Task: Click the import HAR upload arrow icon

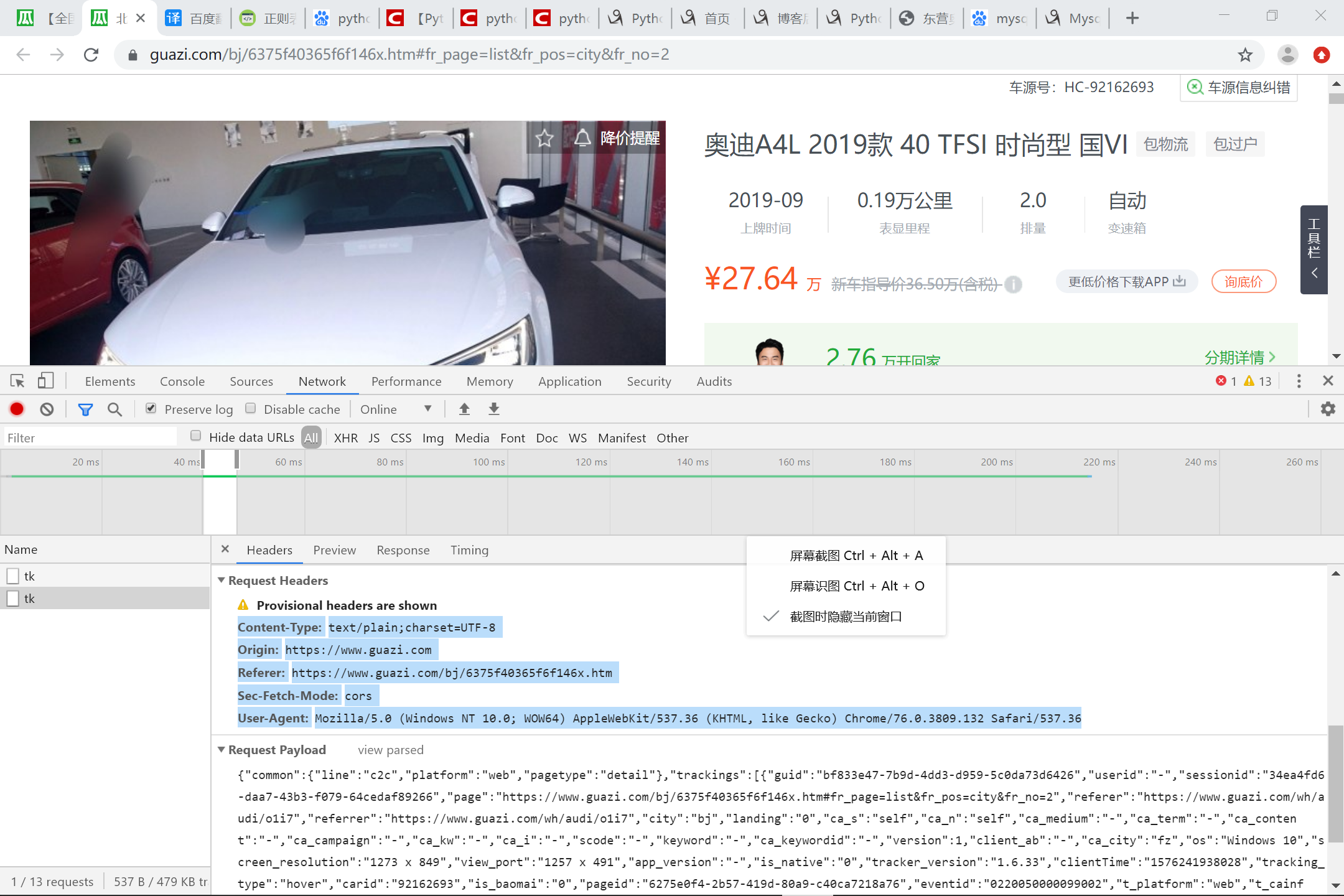Action: 464,409
